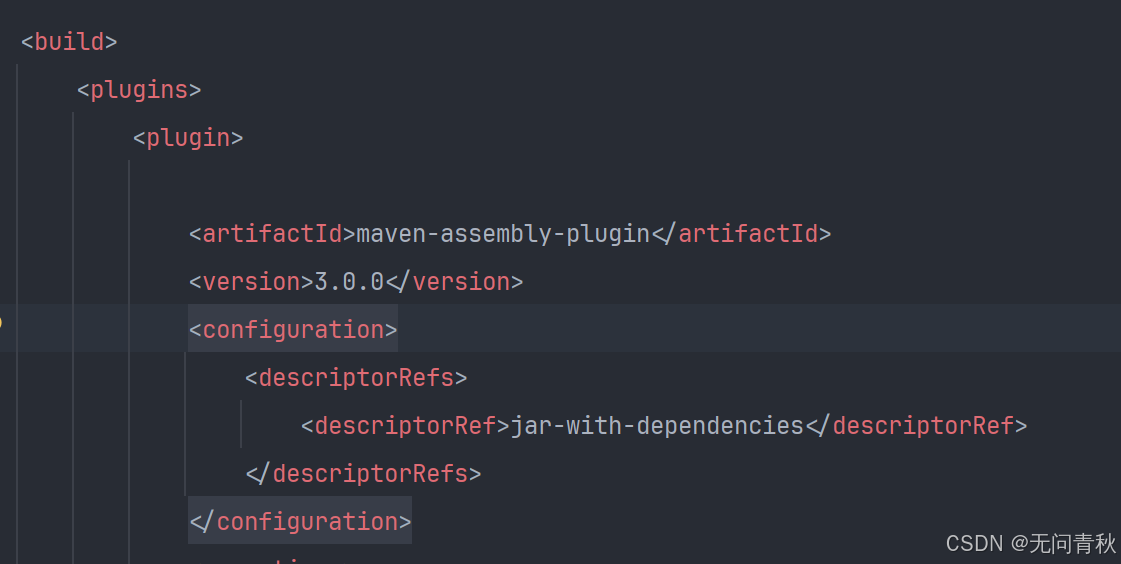The height and width of the screenshot is (564, 1121).
Task: Click the yellow intention bulb icon
Action: [1, 322]
